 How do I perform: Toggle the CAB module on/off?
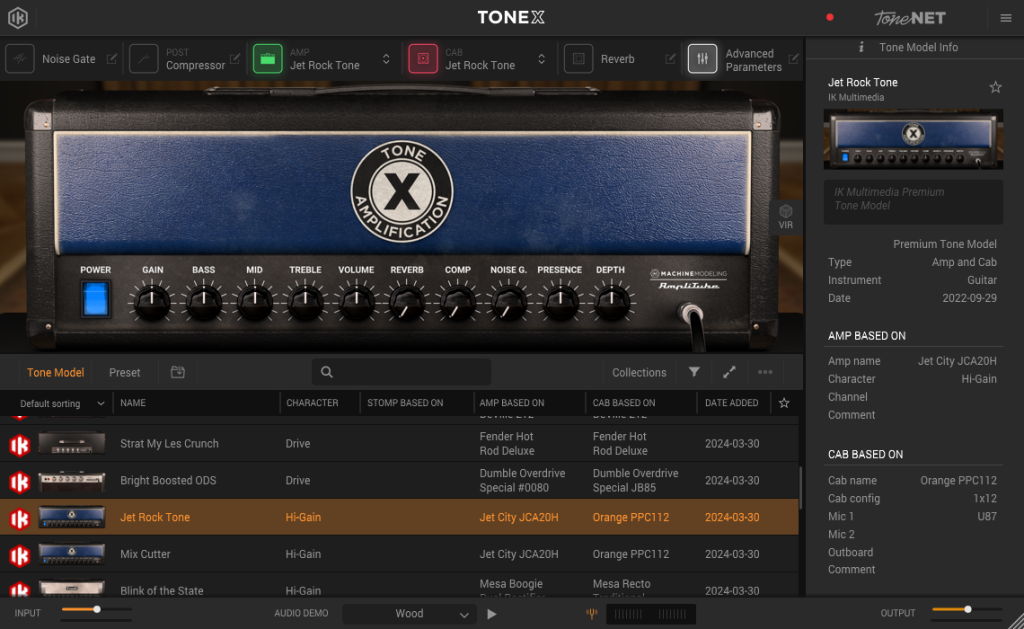(423, 59)
